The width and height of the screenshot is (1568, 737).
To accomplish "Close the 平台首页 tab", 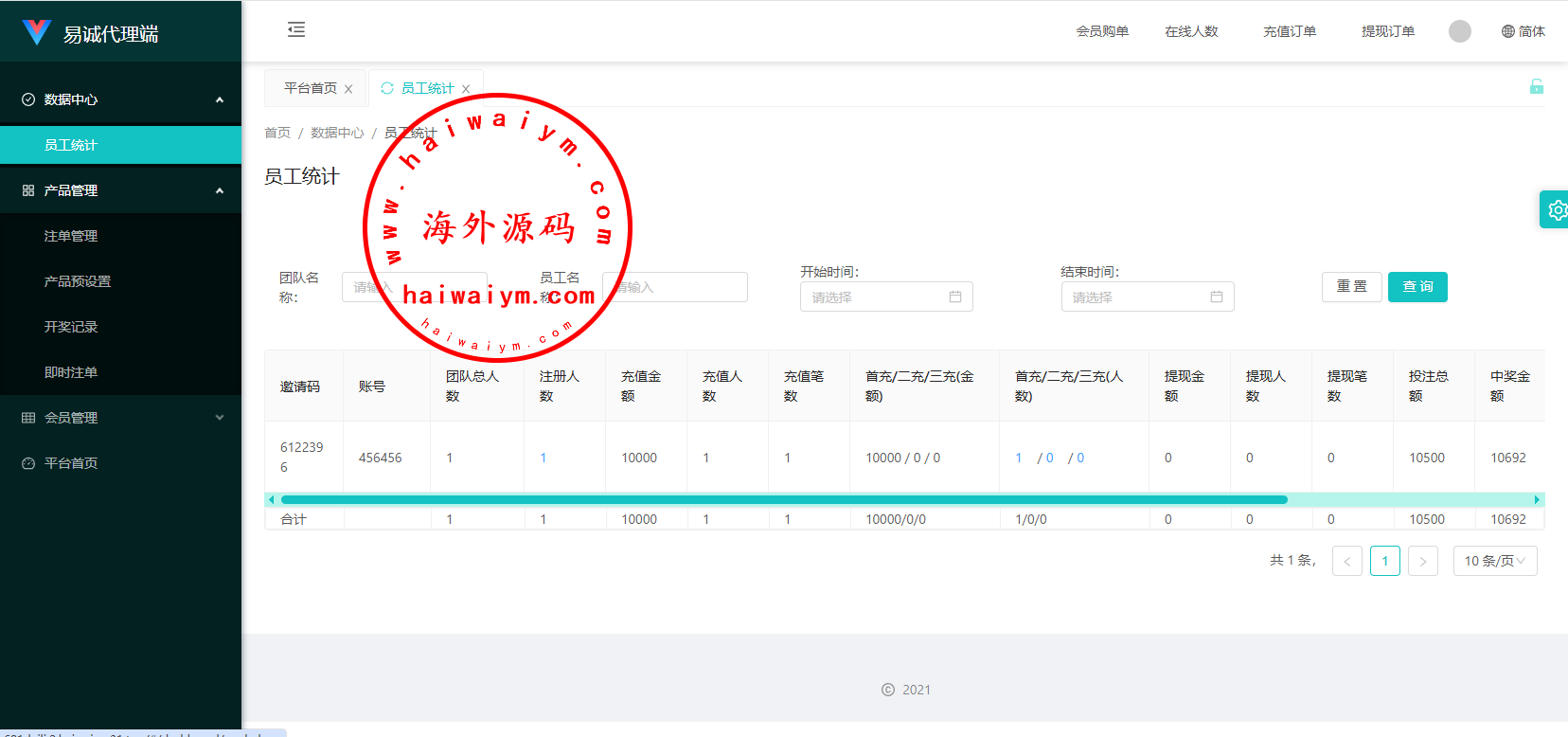I will tap(348, 89).
